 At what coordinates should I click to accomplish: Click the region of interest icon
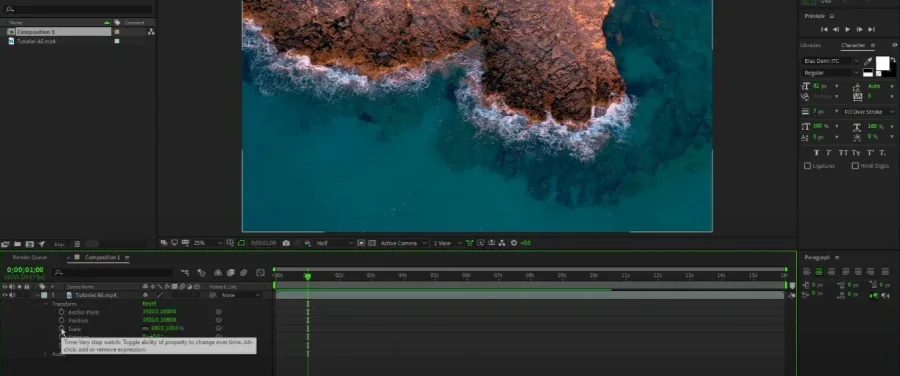tap(361, 243)
